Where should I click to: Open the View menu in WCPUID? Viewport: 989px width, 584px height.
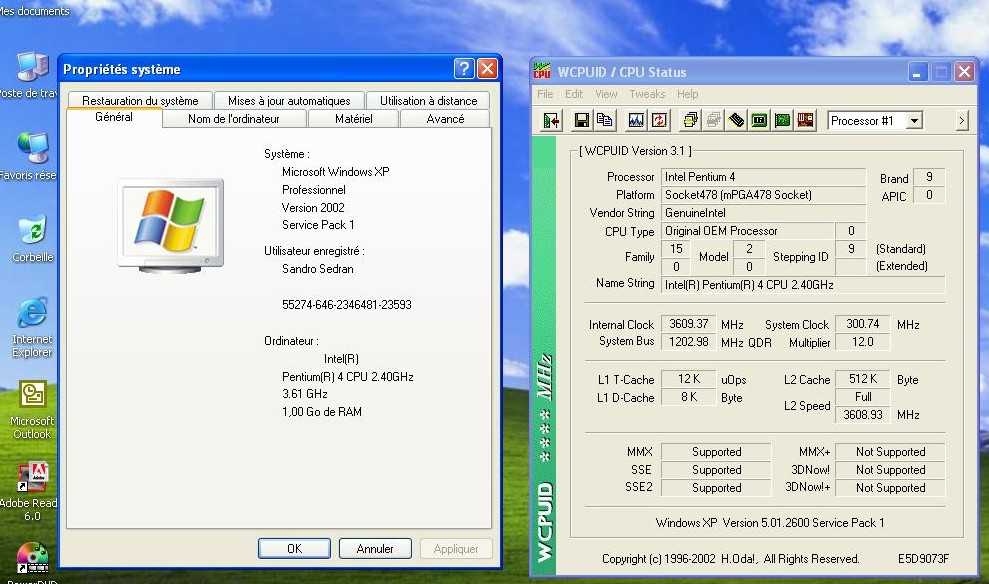click(x=606, y=94)
